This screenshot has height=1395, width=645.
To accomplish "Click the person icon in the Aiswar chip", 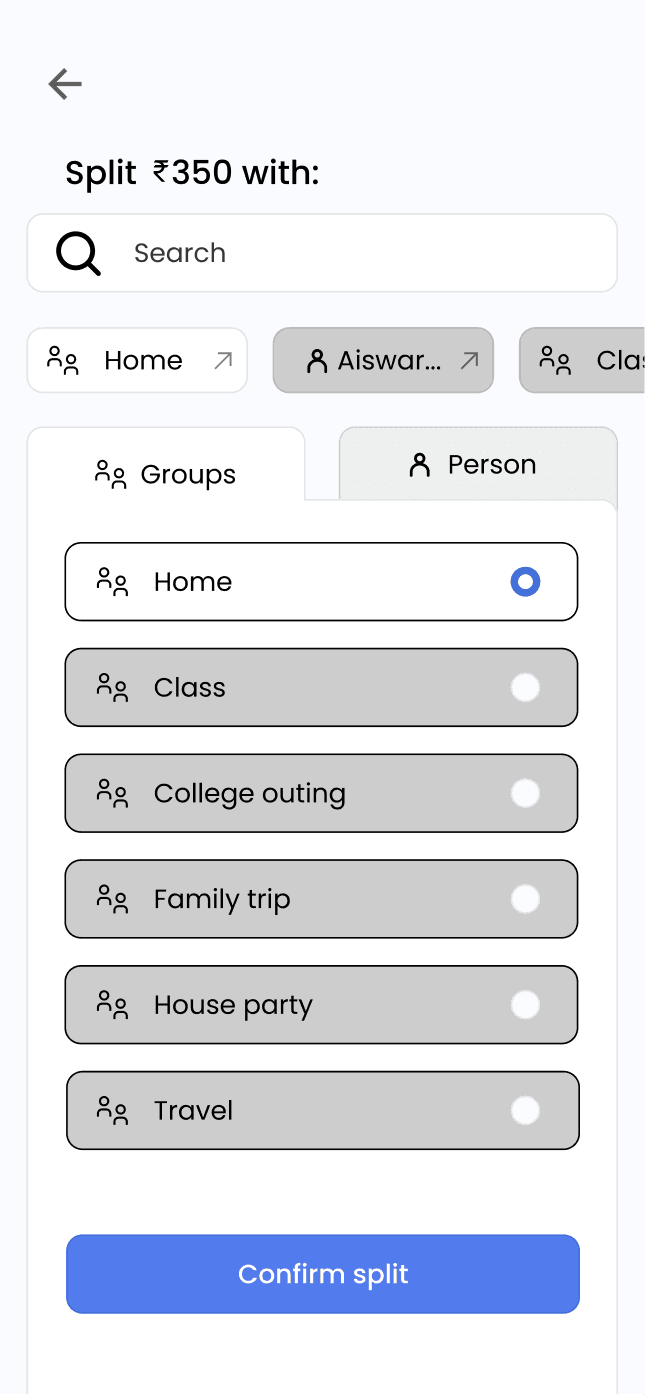I will (x=317, y=360).
